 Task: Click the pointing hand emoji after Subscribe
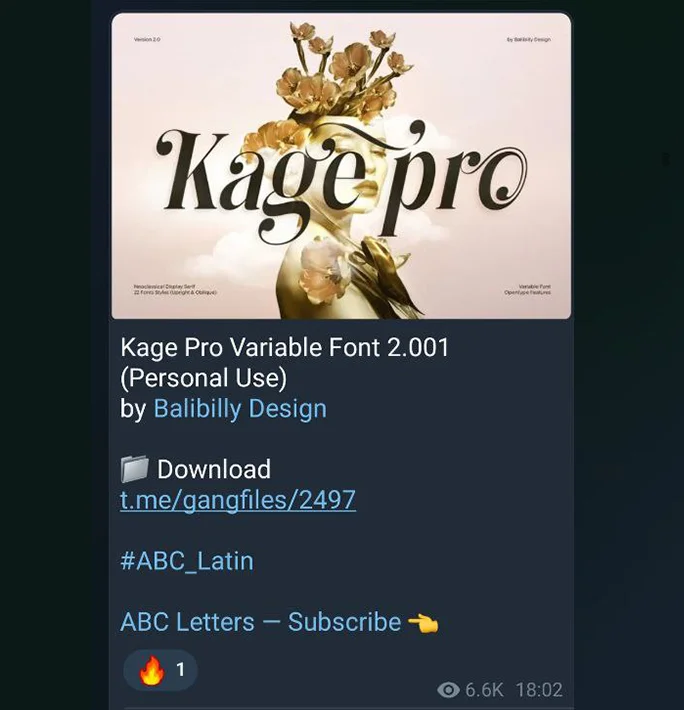click(423, 623)
